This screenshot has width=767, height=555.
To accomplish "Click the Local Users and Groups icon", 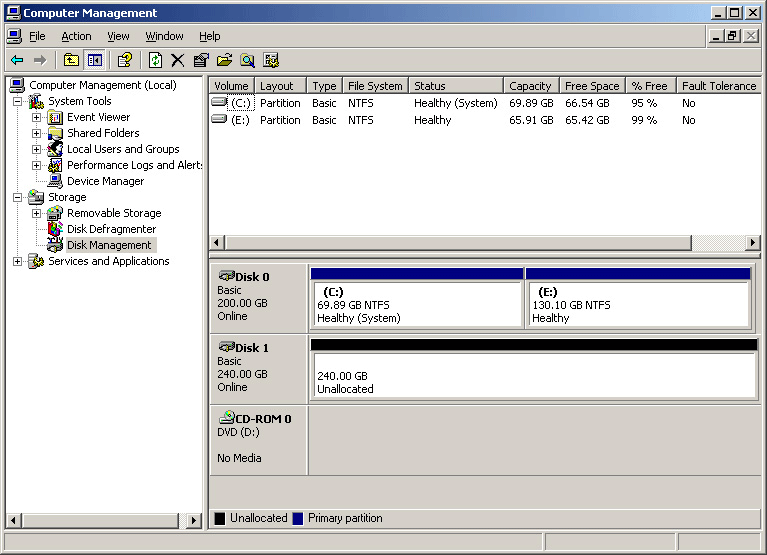I will [55, 149].
